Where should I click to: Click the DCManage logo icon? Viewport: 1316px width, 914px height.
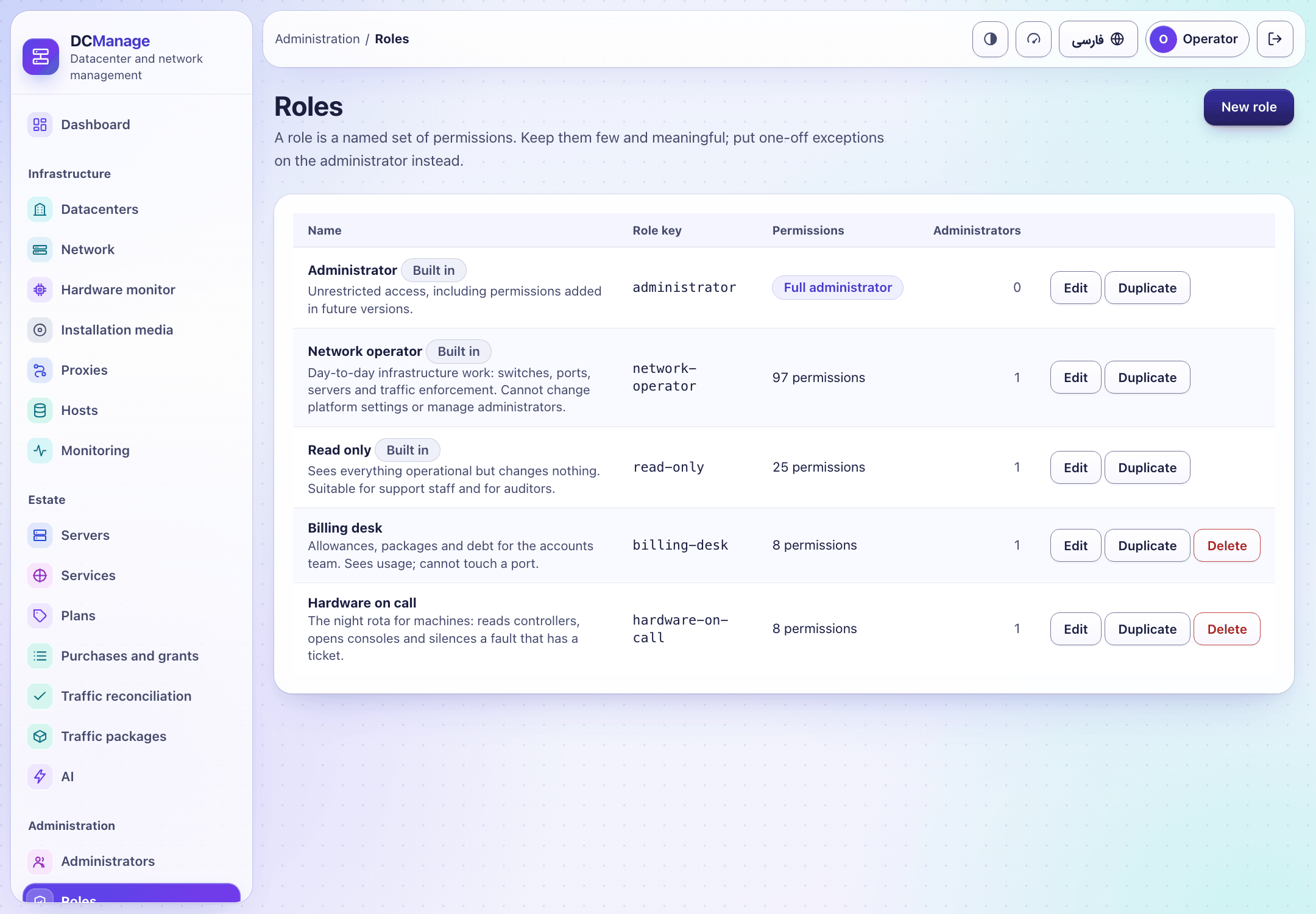(x=41, y=57)
